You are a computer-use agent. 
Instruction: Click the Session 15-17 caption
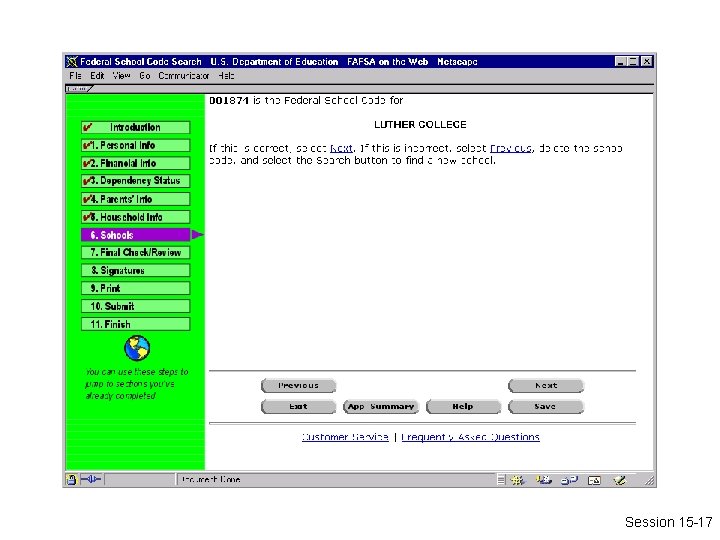(x=668, y=522)
